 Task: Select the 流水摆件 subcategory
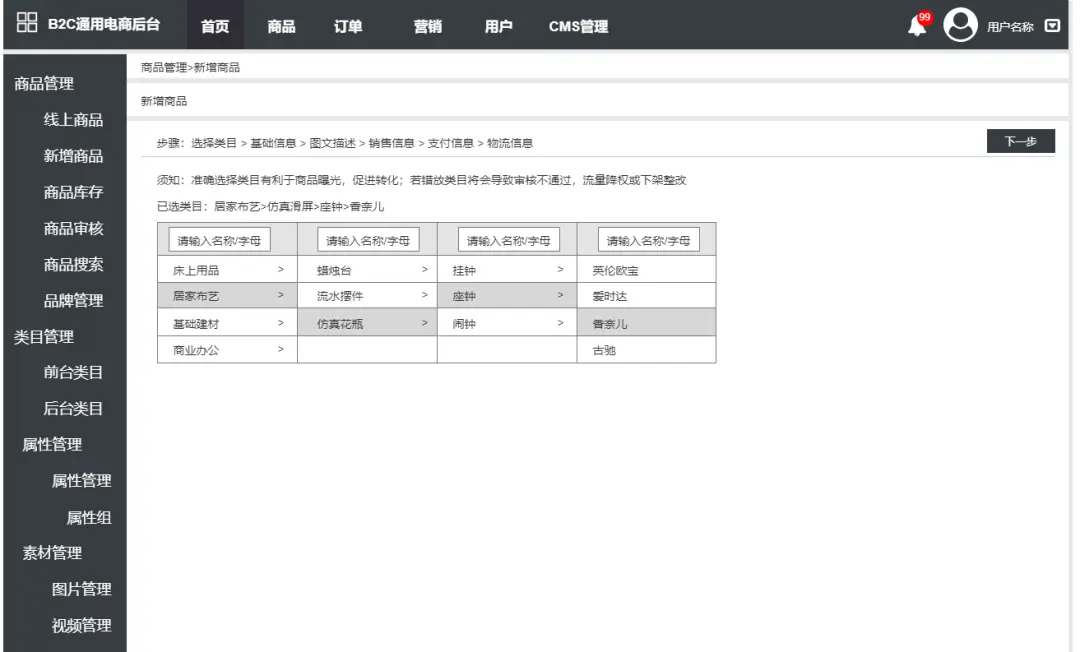[340, 296]
